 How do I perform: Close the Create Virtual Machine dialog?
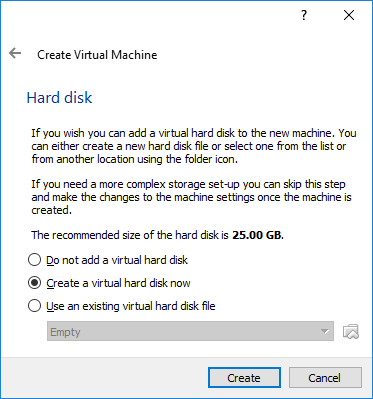coord(349,15)
